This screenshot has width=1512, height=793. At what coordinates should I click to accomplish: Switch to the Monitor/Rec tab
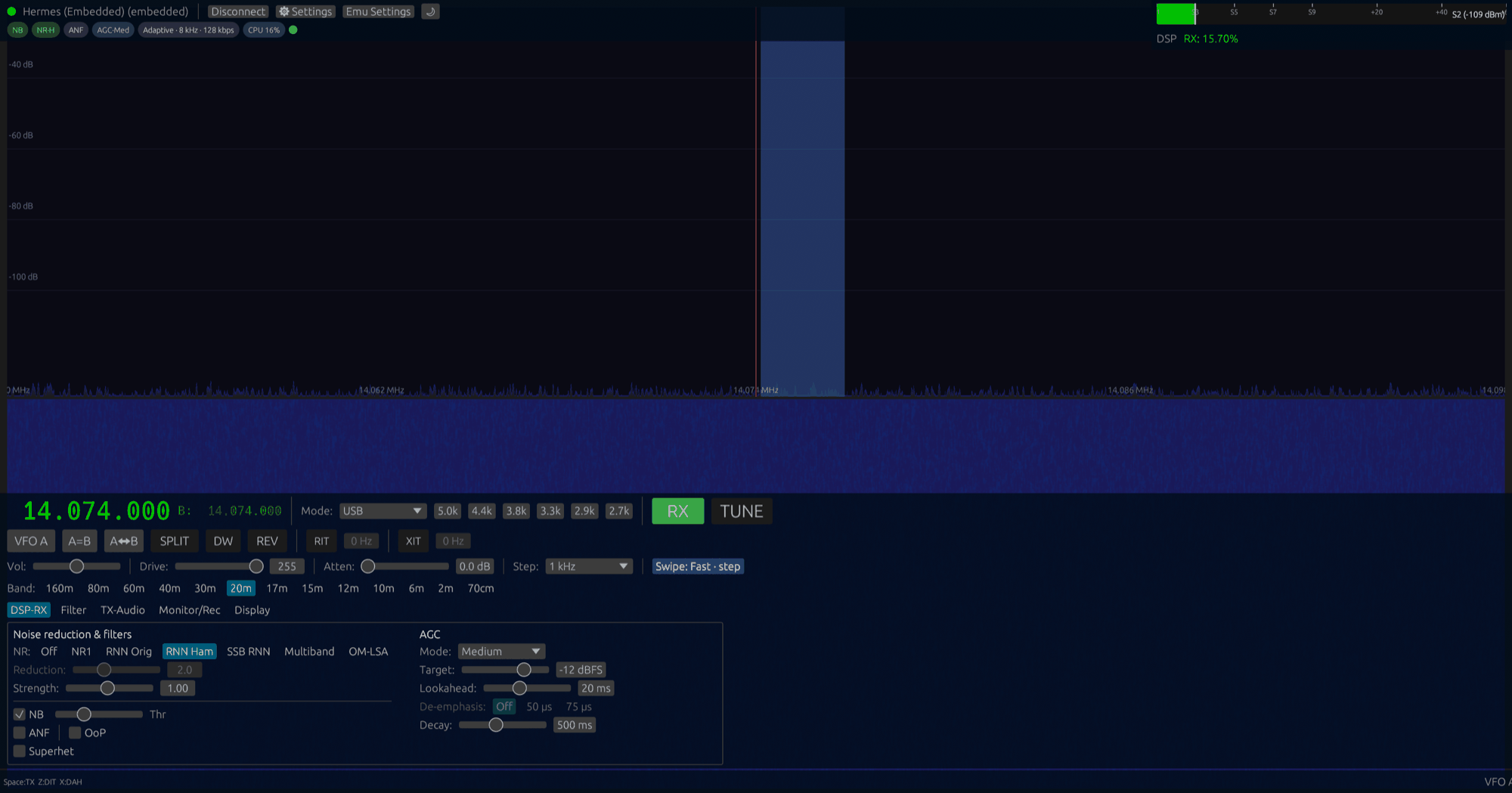(190, 610)
